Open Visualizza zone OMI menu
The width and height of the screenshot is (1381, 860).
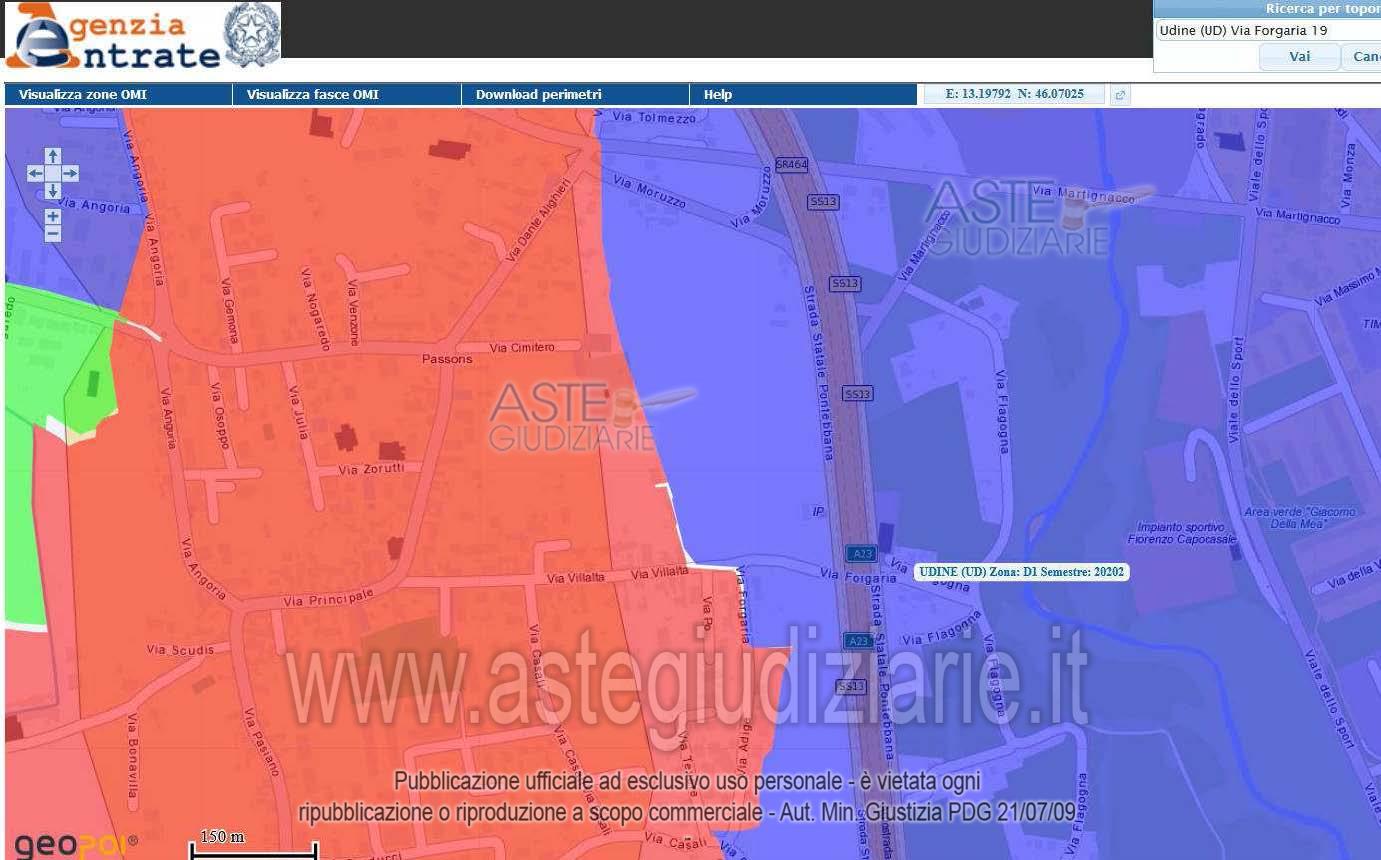[119, 95]
